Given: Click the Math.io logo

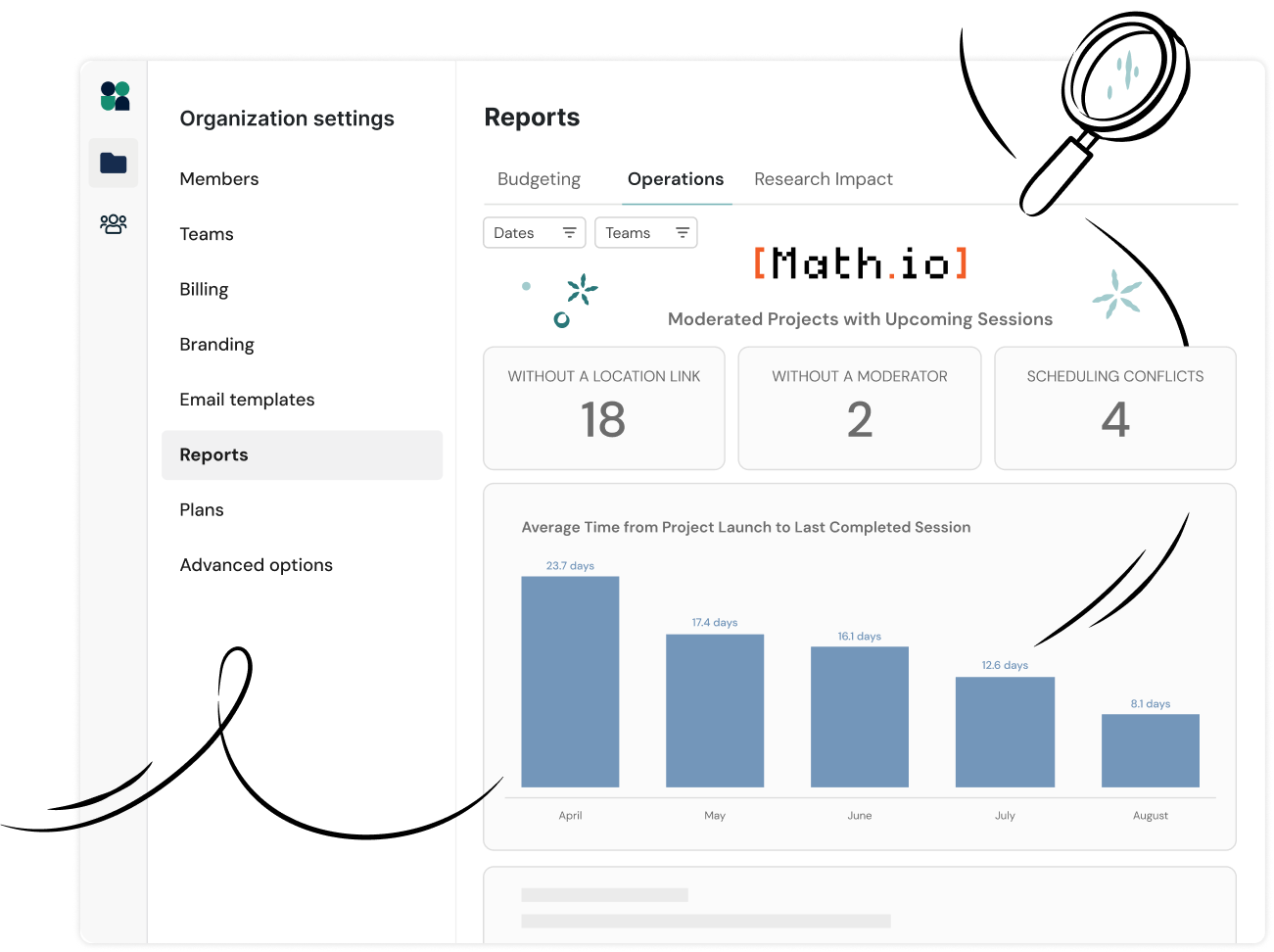Looking at the screenshot, I should point(861,263).
